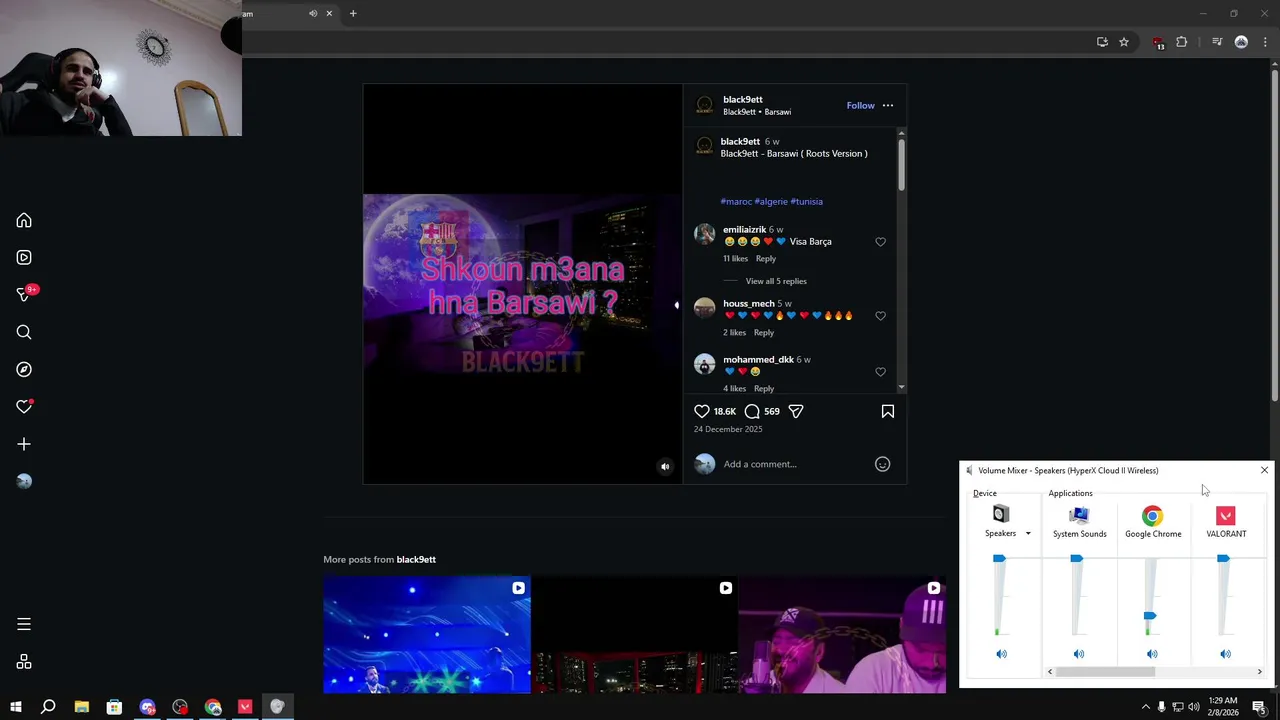This screenshot has height=720, width=1280.
Task: Open Windows taskbar search
Action: click(48, 707)
